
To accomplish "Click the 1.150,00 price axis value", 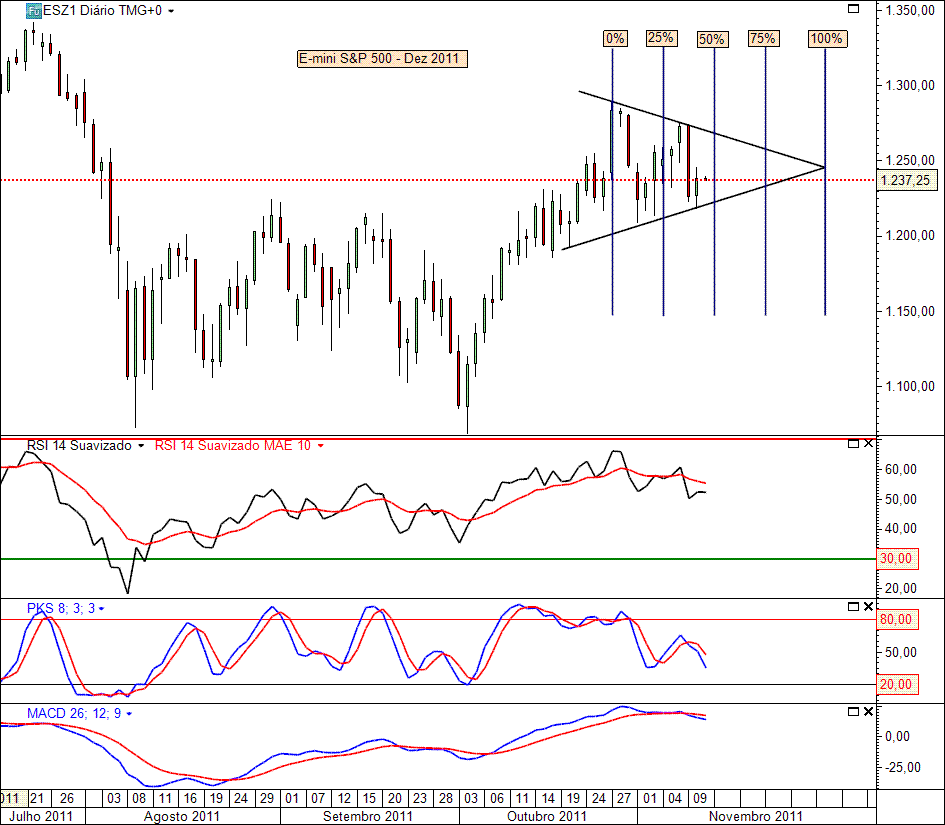I will pyautogui.click(x=910, y=311).
